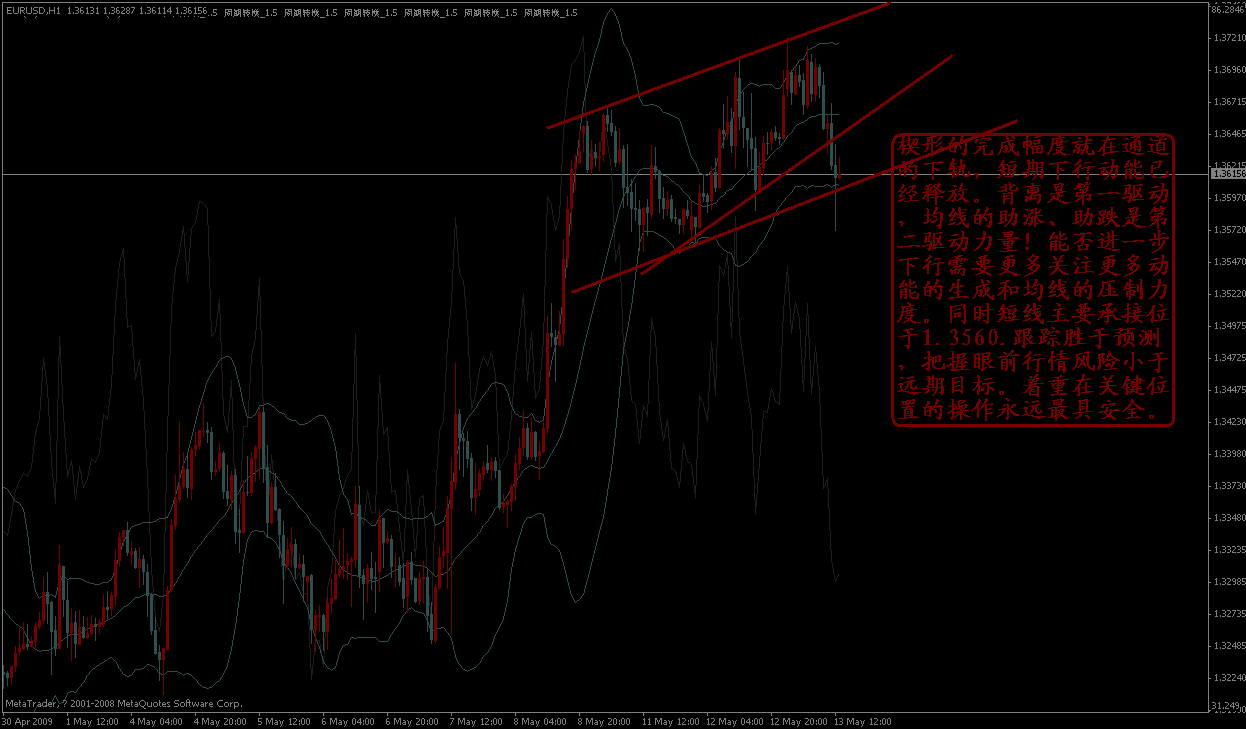Select the 1.36960 price axis label
Image resolution: width=1246 pixels, height=729 pixels.
[x=1228, y=70]
